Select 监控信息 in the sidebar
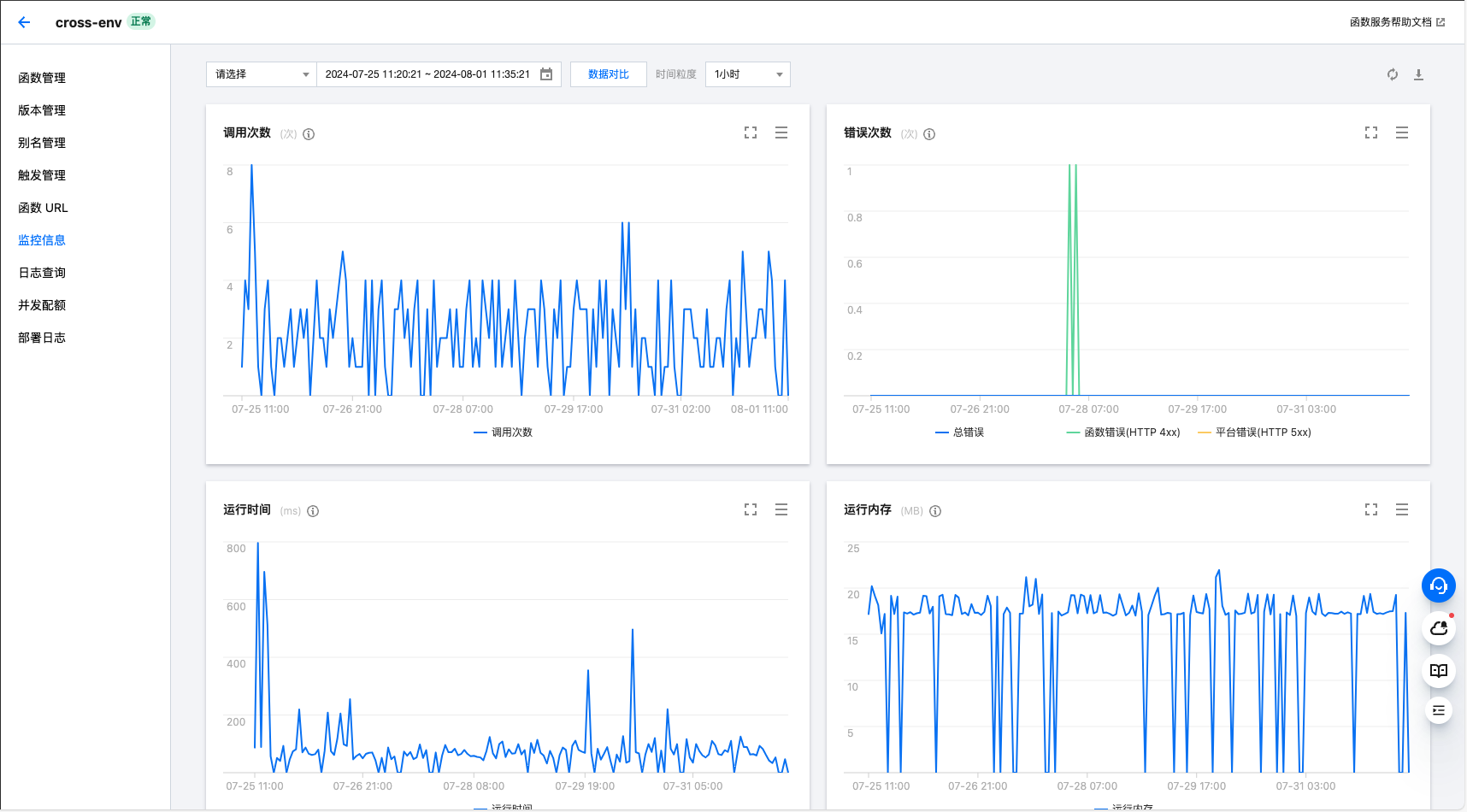Image resolution: width=1467 pixels, height=812 pixels. 42,240
